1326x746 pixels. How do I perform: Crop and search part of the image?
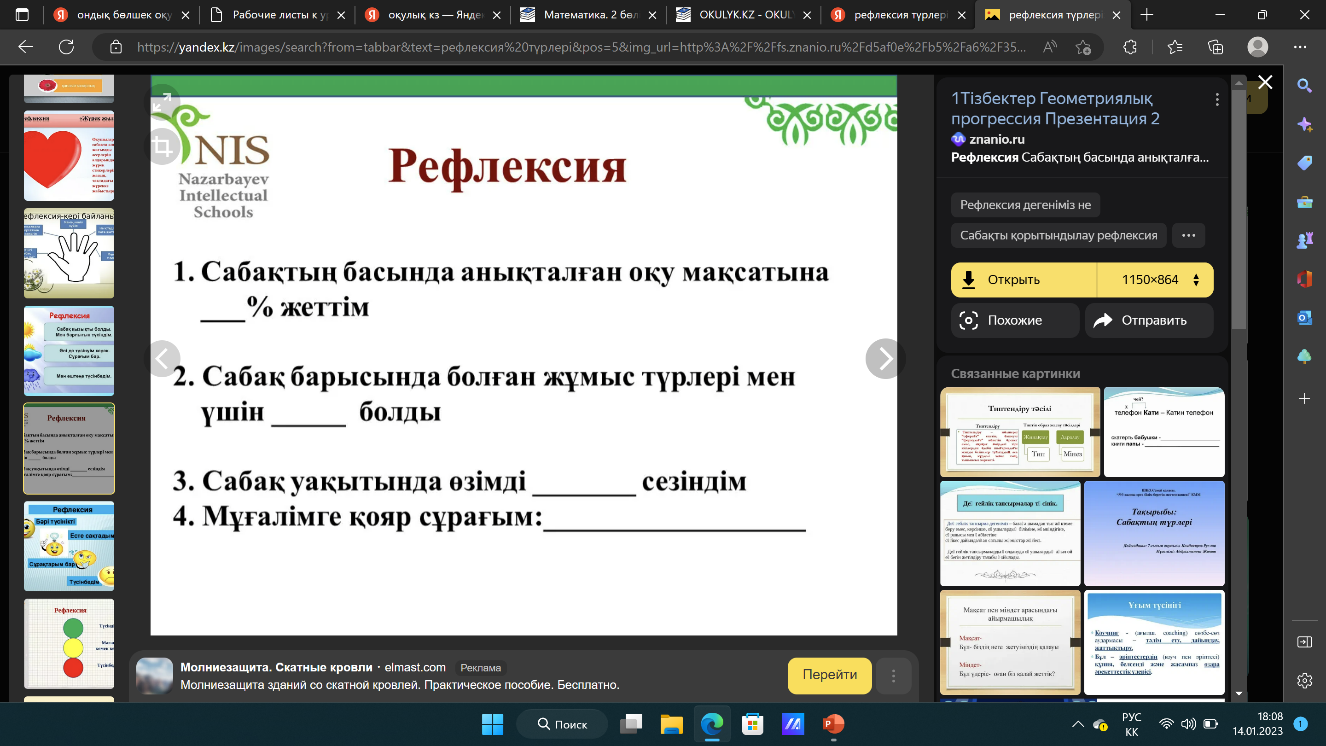(164, 148)
